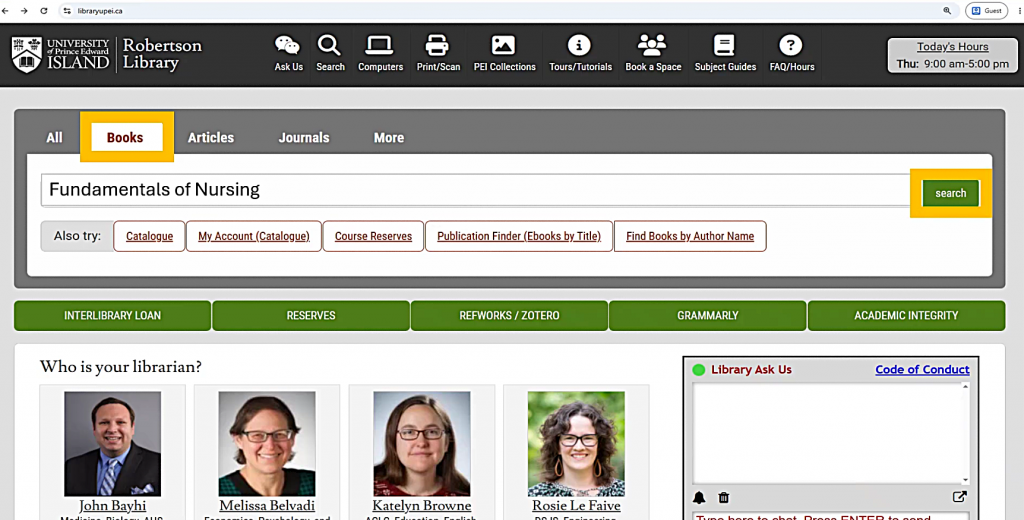Image resolution: width=1024 pixels, height=520 pixels.
Task: Open the Code of Conduct link
Action: [922, 370]
